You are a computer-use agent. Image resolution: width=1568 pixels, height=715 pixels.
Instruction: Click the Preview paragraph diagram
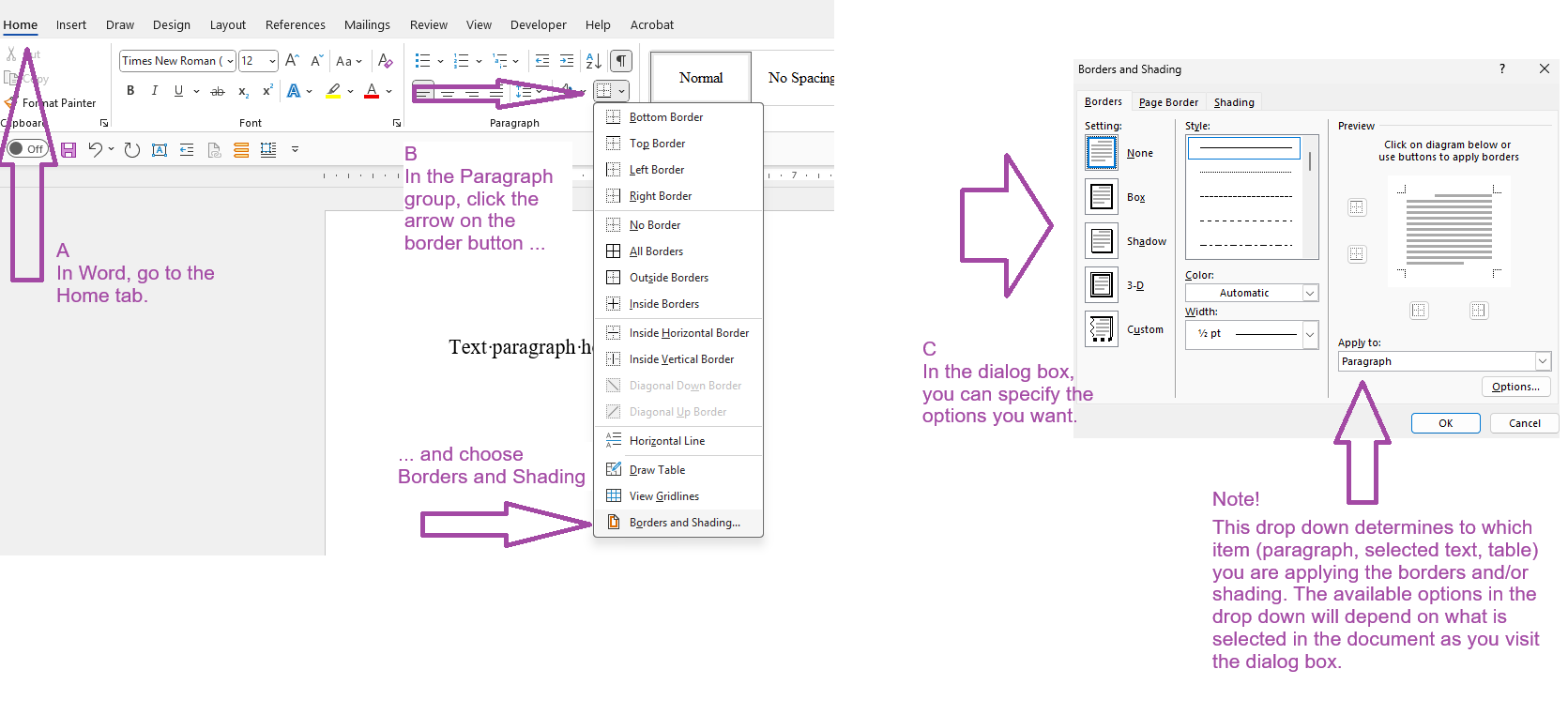(x=1449, y=230)
